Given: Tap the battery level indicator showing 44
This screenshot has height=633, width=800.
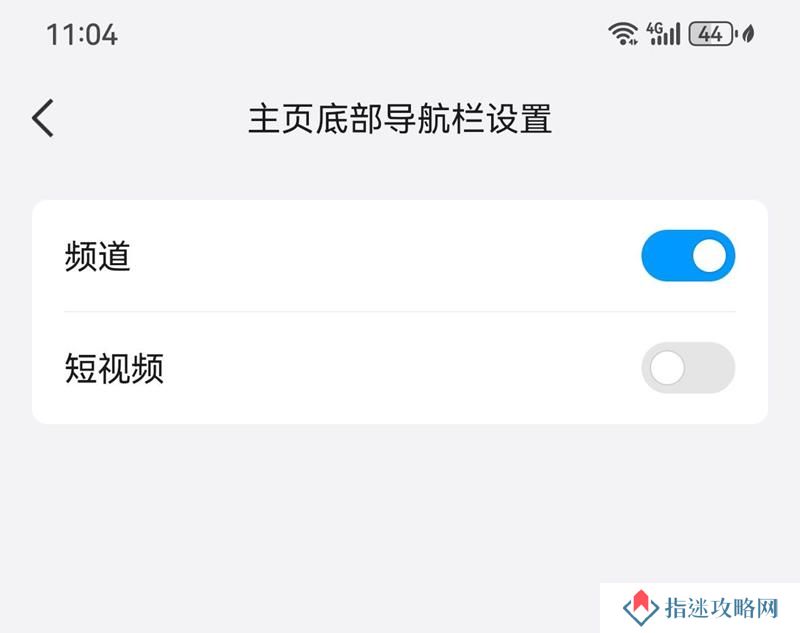Looking at the screenshot, I should point(713,34).
